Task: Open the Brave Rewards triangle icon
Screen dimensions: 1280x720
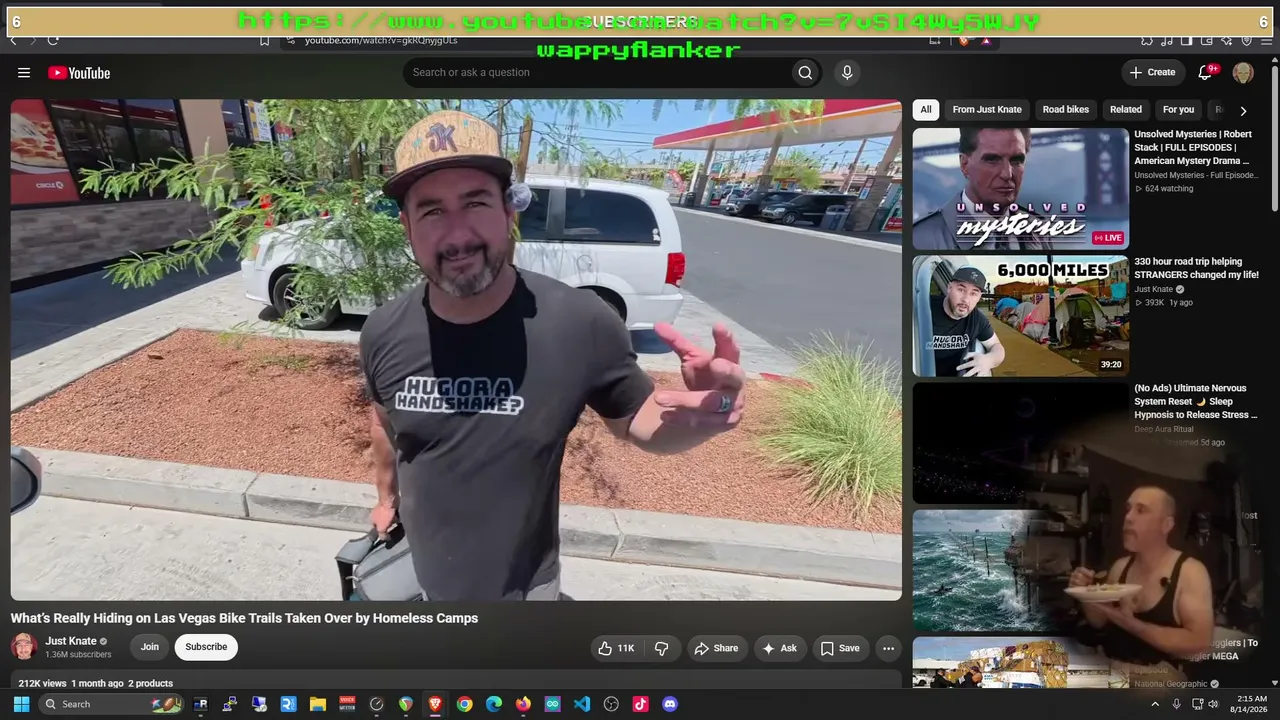Action: [x=986, y=41]
